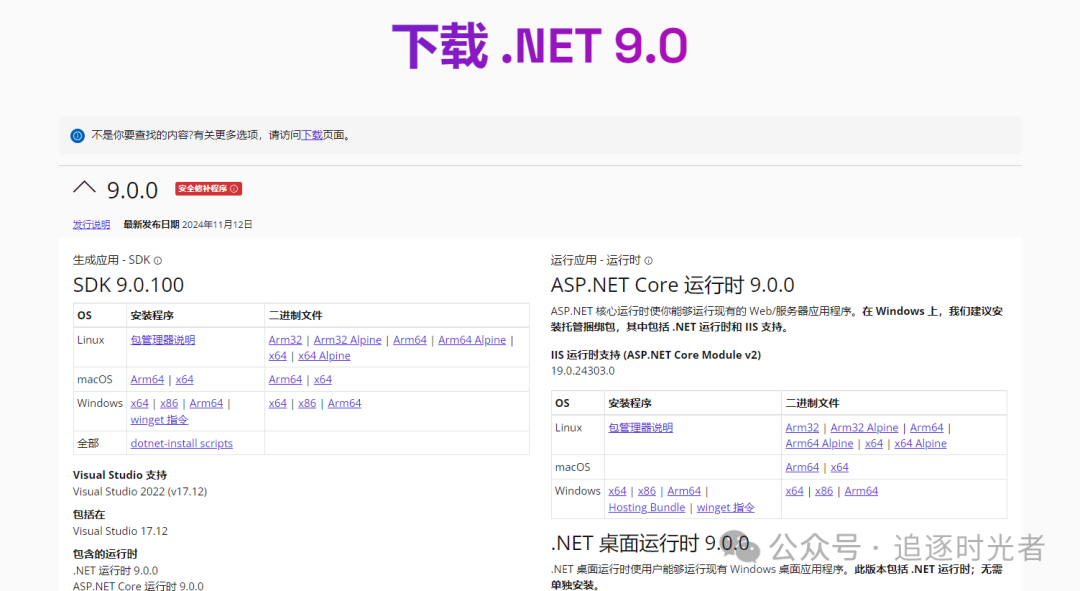Click the red 安全修补程序 badge
1080x591 pixels.
coord(208,189)
